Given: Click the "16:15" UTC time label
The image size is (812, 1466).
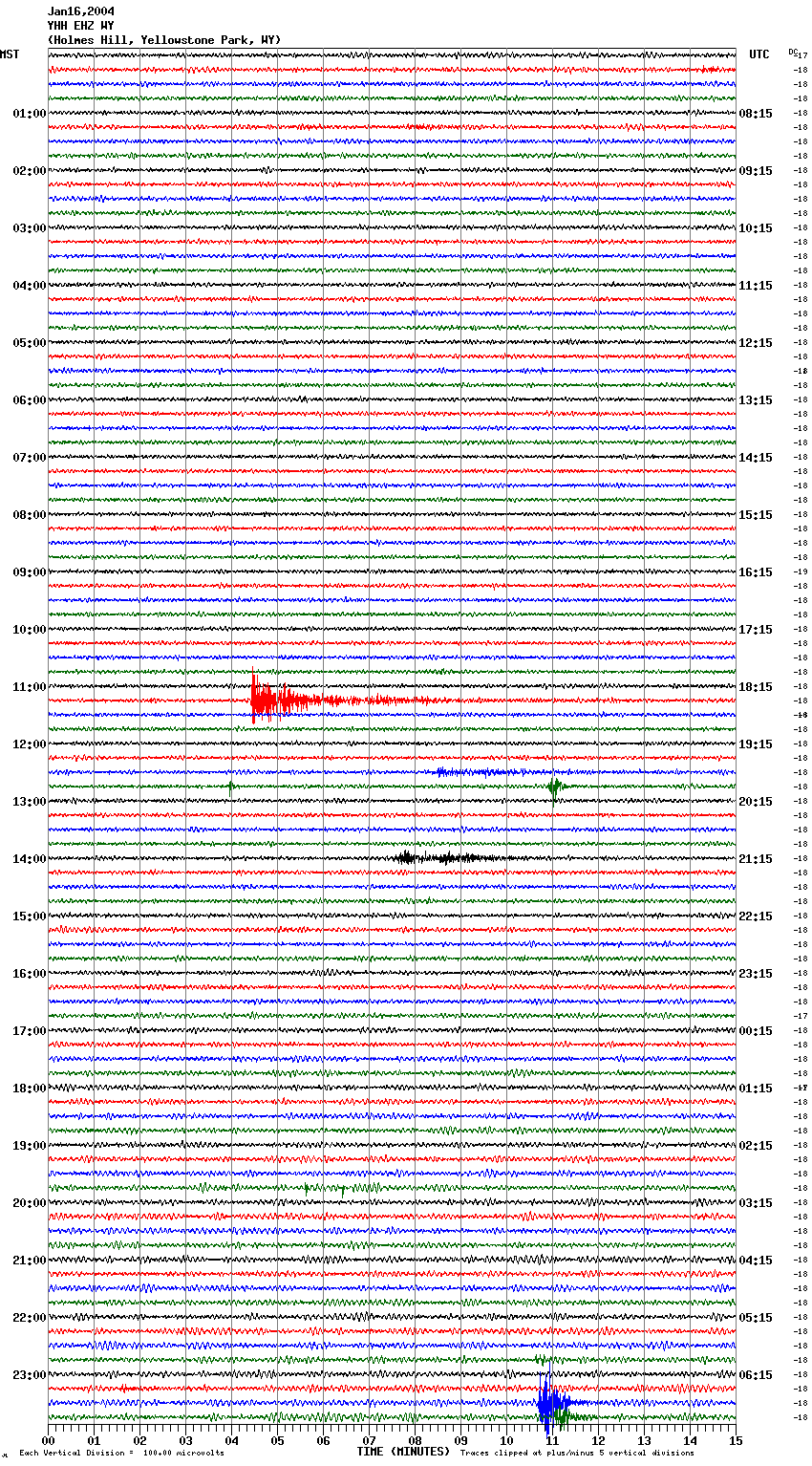Looking at the screenshot, I should tap(756, 572).
